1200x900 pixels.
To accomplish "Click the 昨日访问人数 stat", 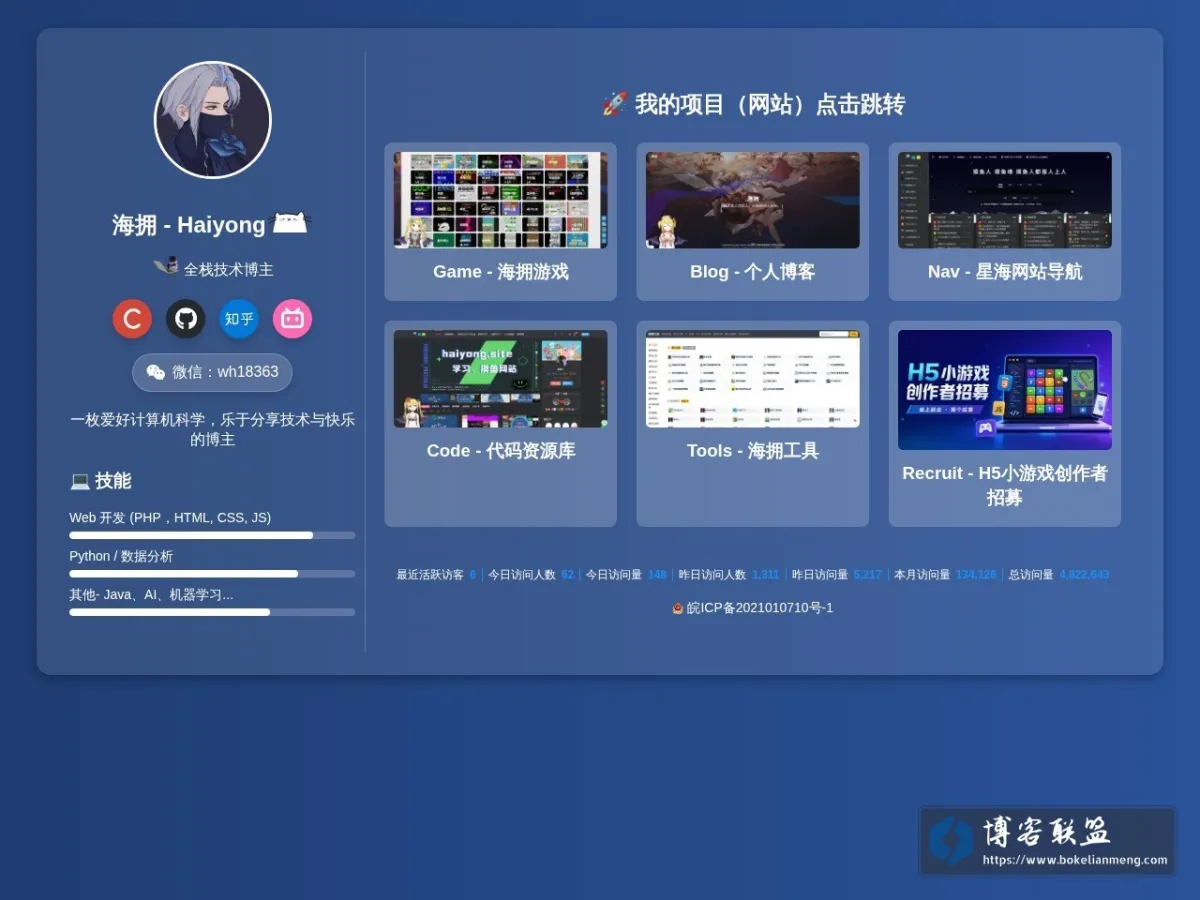I will pos(729,575).
